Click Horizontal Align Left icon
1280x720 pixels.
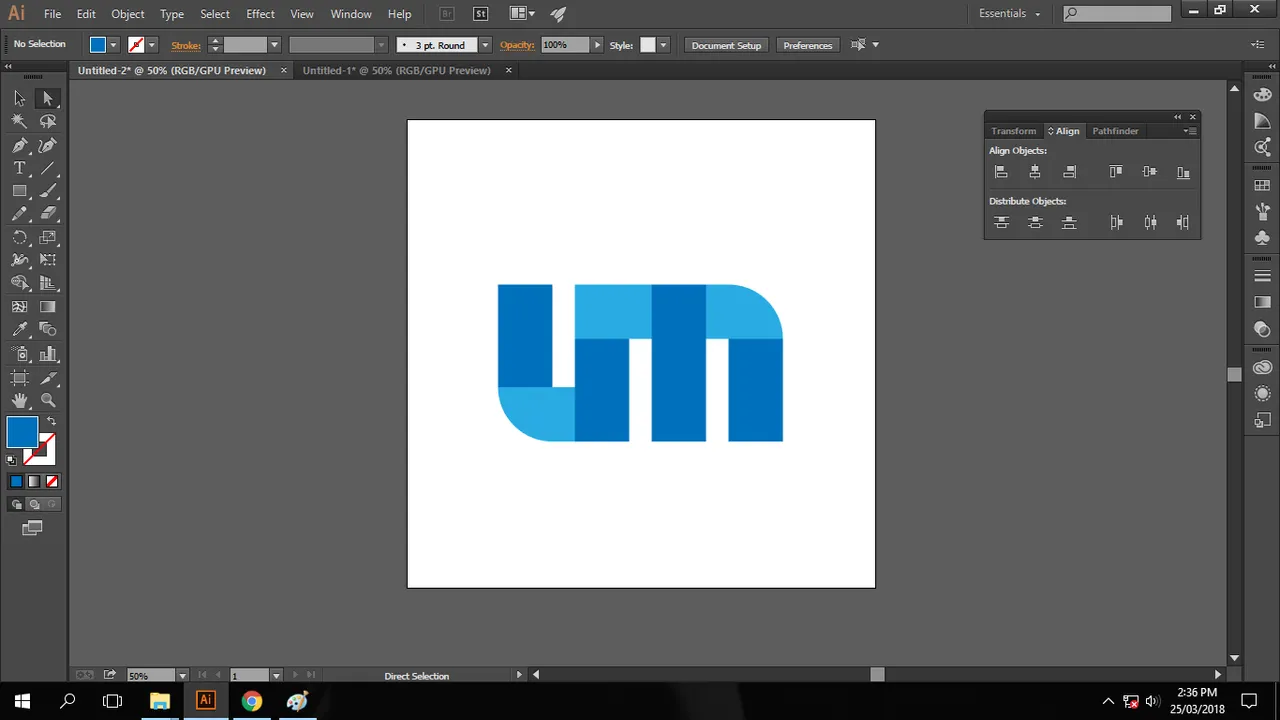pyautogui.click(x=1001, y=172)
